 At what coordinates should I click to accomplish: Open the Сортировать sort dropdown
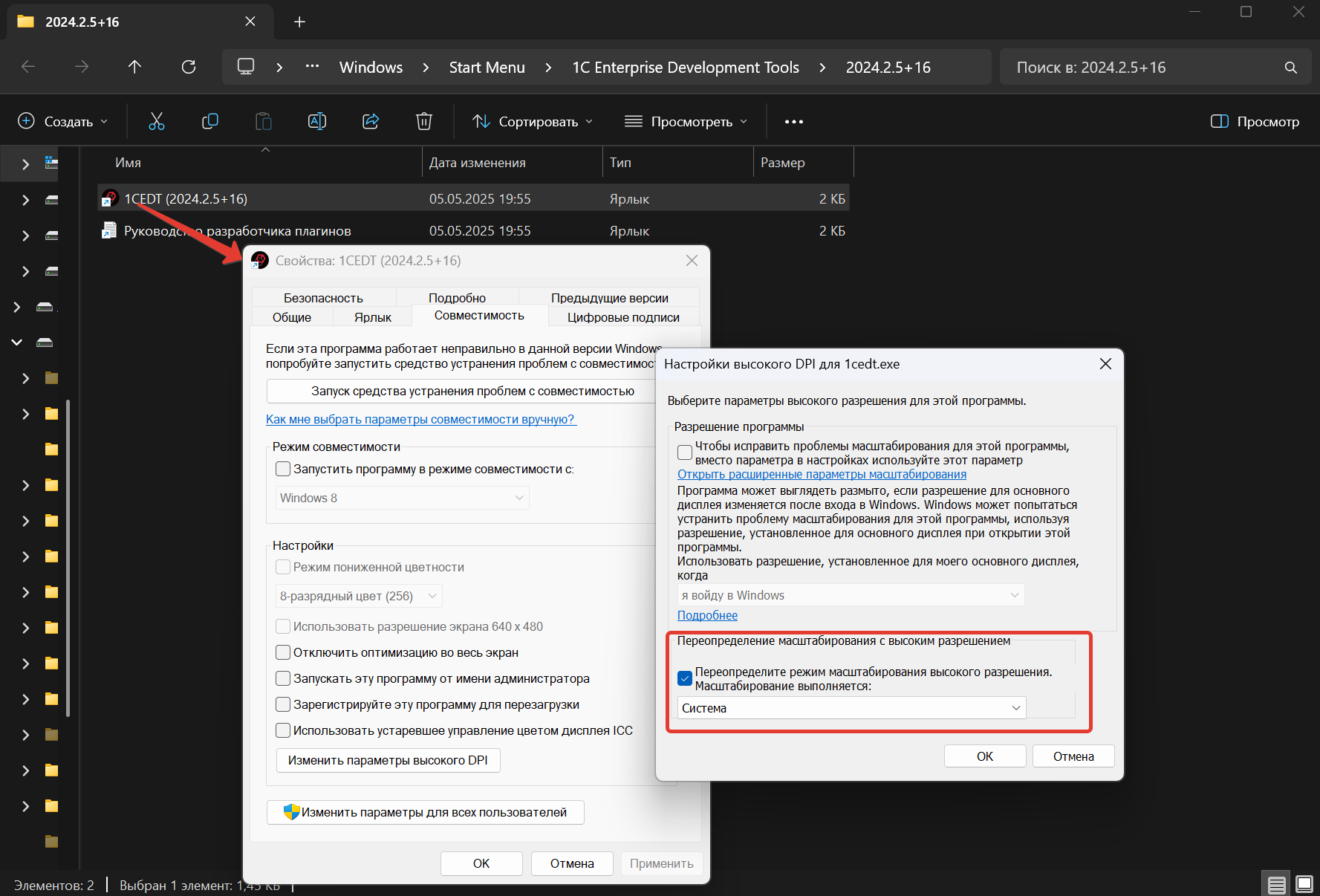click(x=533, y=121)
